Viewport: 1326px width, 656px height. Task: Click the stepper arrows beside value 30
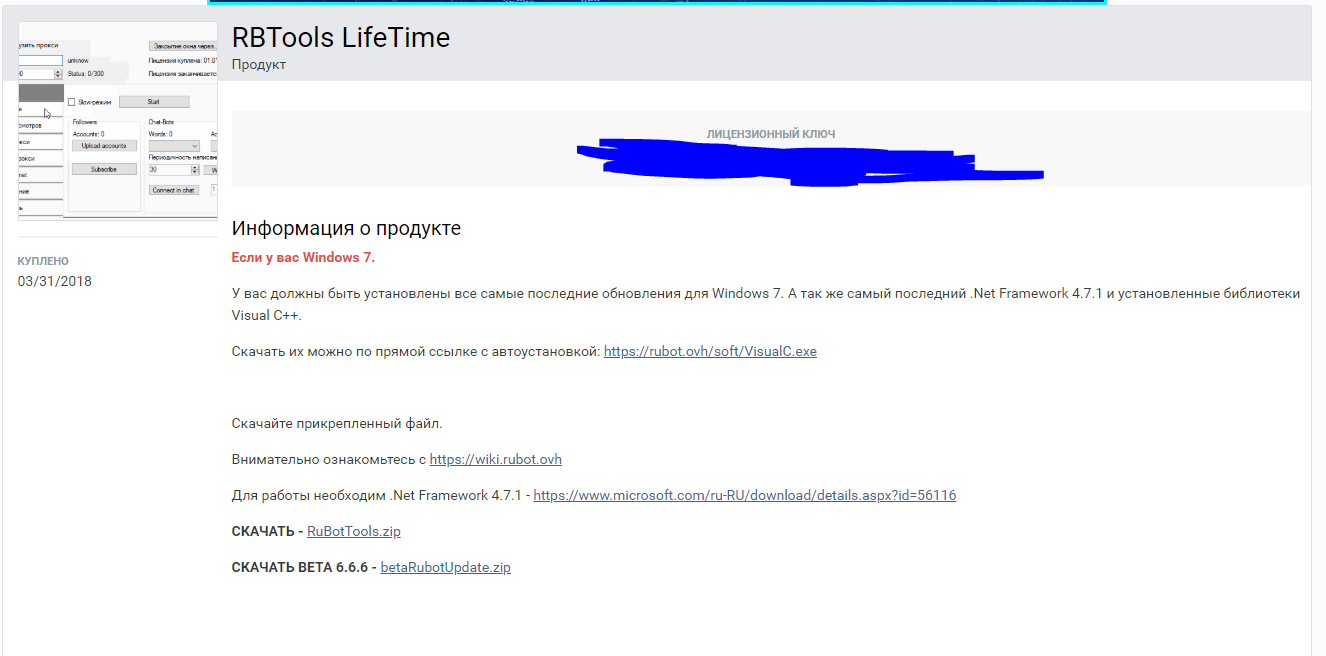pos(194,170)
